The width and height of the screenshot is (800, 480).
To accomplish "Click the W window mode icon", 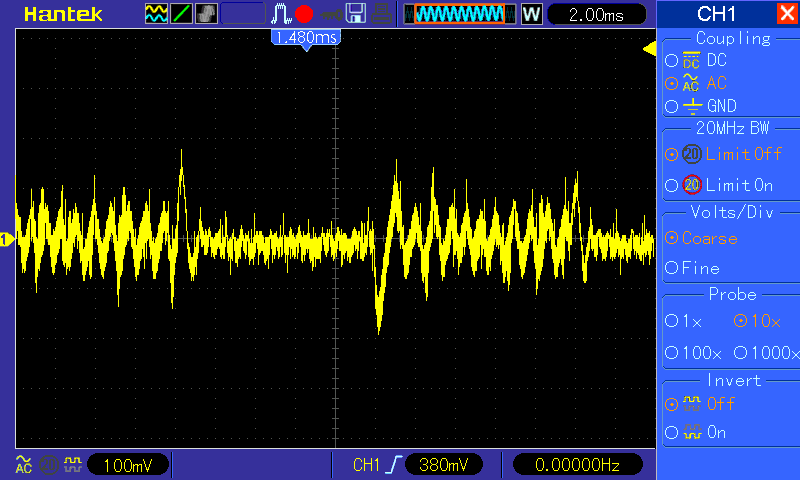I will tap(531, 14).
